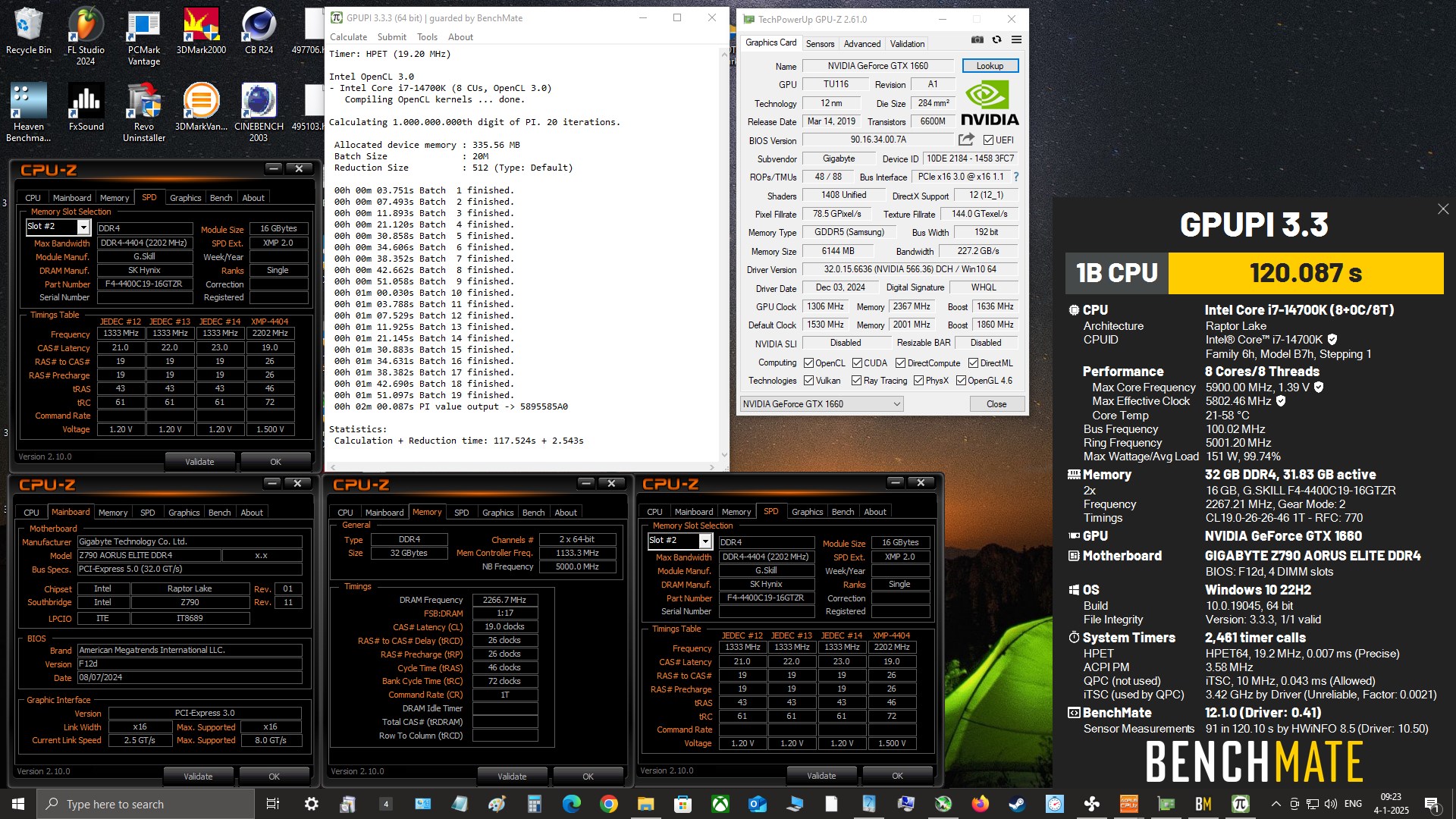Open the Submit menu in GPUPI
1456x819 pixels.
click(x=391, y=37)
